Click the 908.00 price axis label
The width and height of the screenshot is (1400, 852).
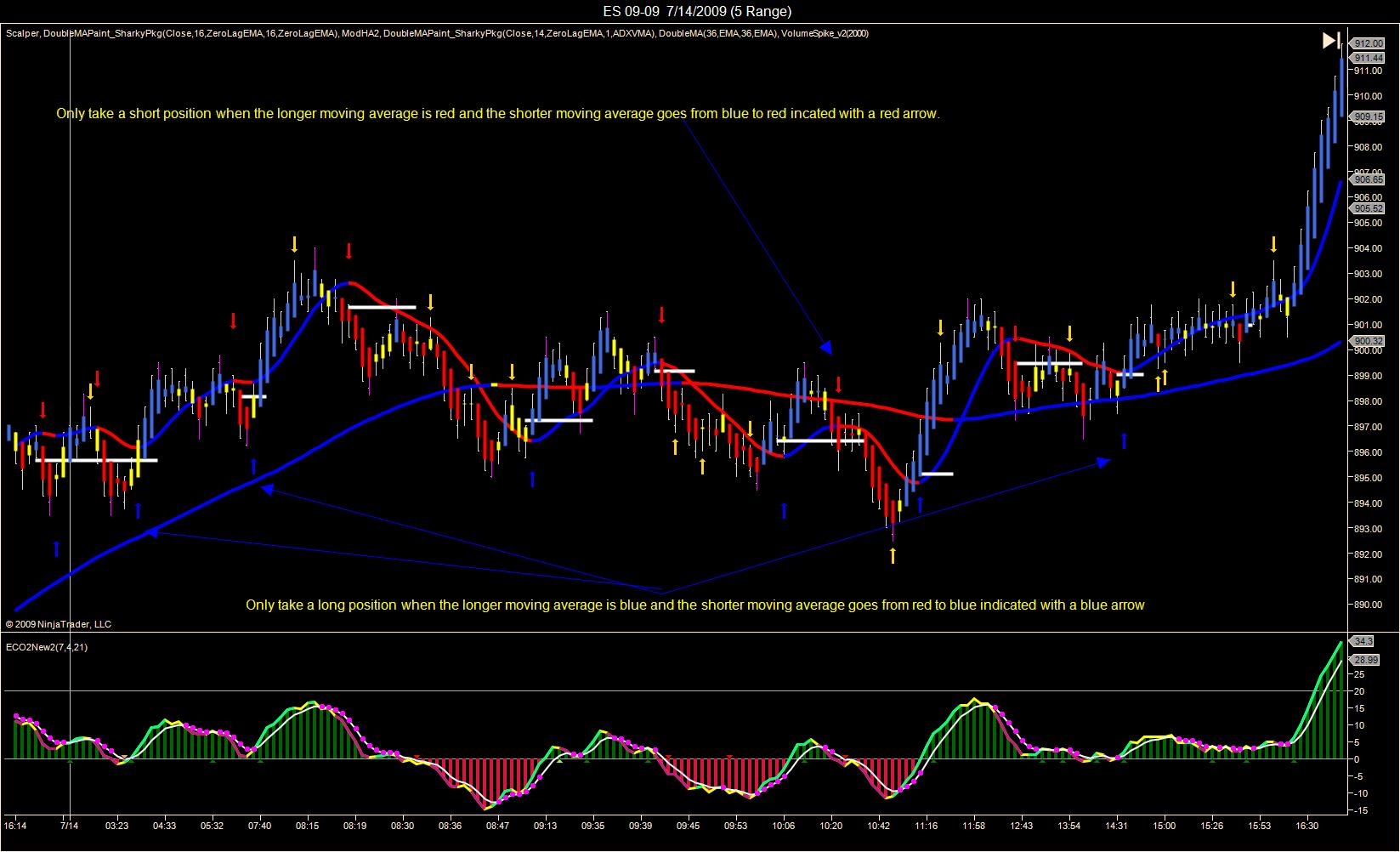[x=1368, y=147]
